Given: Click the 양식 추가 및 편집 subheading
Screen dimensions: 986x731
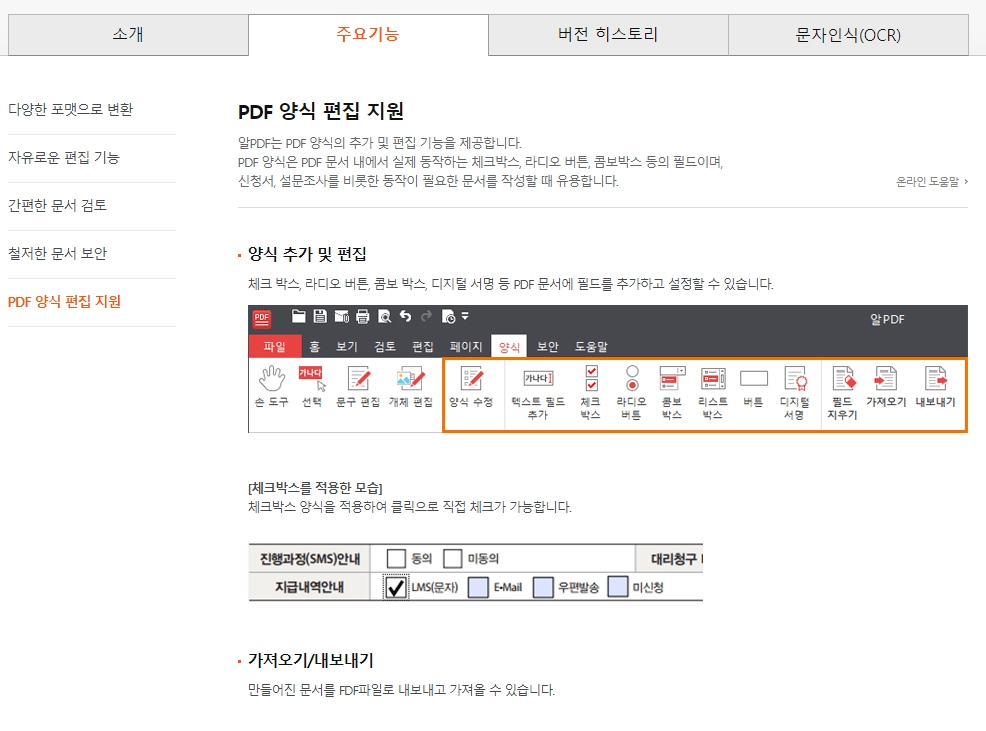Looking at the screenshot, I should click(307, 254).
